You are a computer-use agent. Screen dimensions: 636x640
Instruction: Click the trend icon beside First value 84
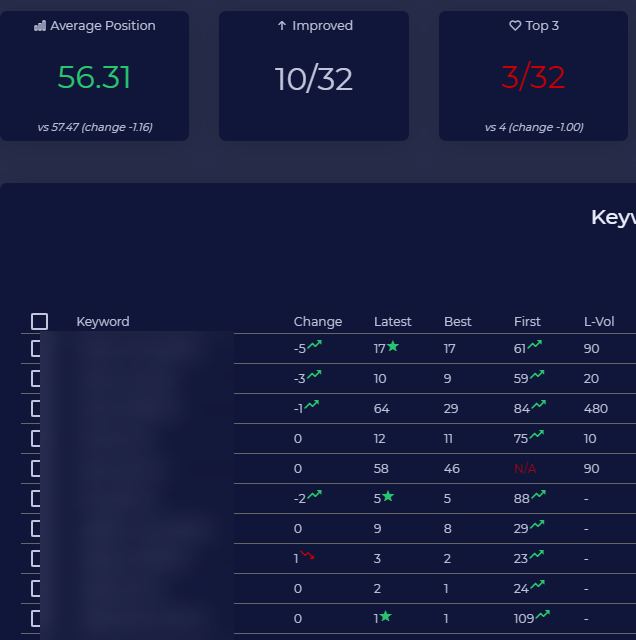point(538,405)
